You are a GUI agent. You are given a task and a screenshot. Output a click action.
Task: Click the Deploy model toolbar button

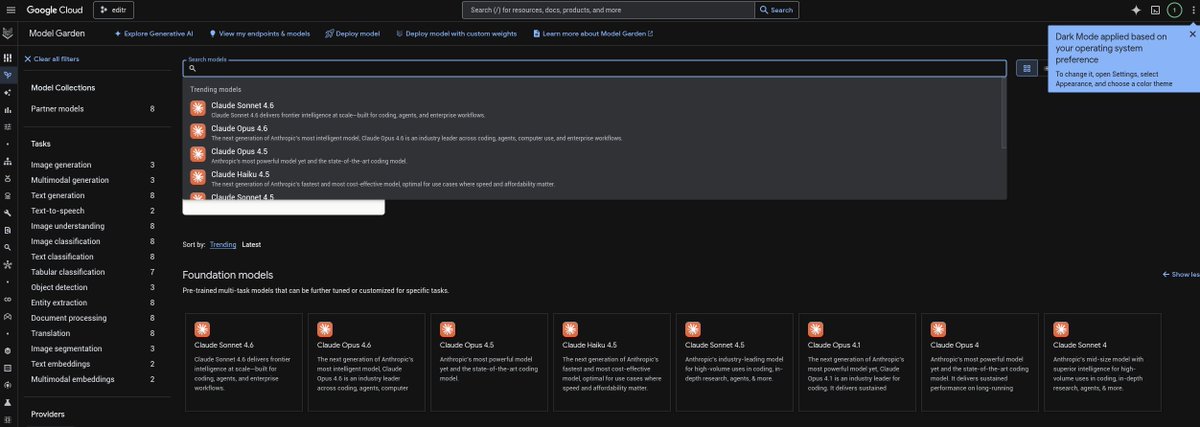click(352, 33)
